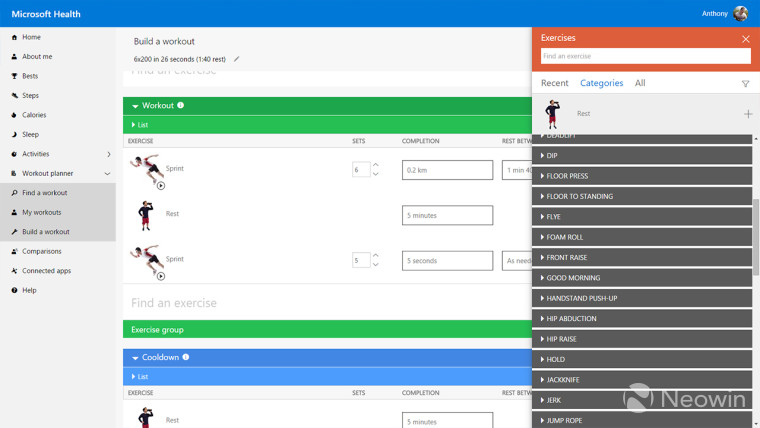Collapse the Workout section
Viewport: 760px width, 428px height.
[x=135, y=106]
